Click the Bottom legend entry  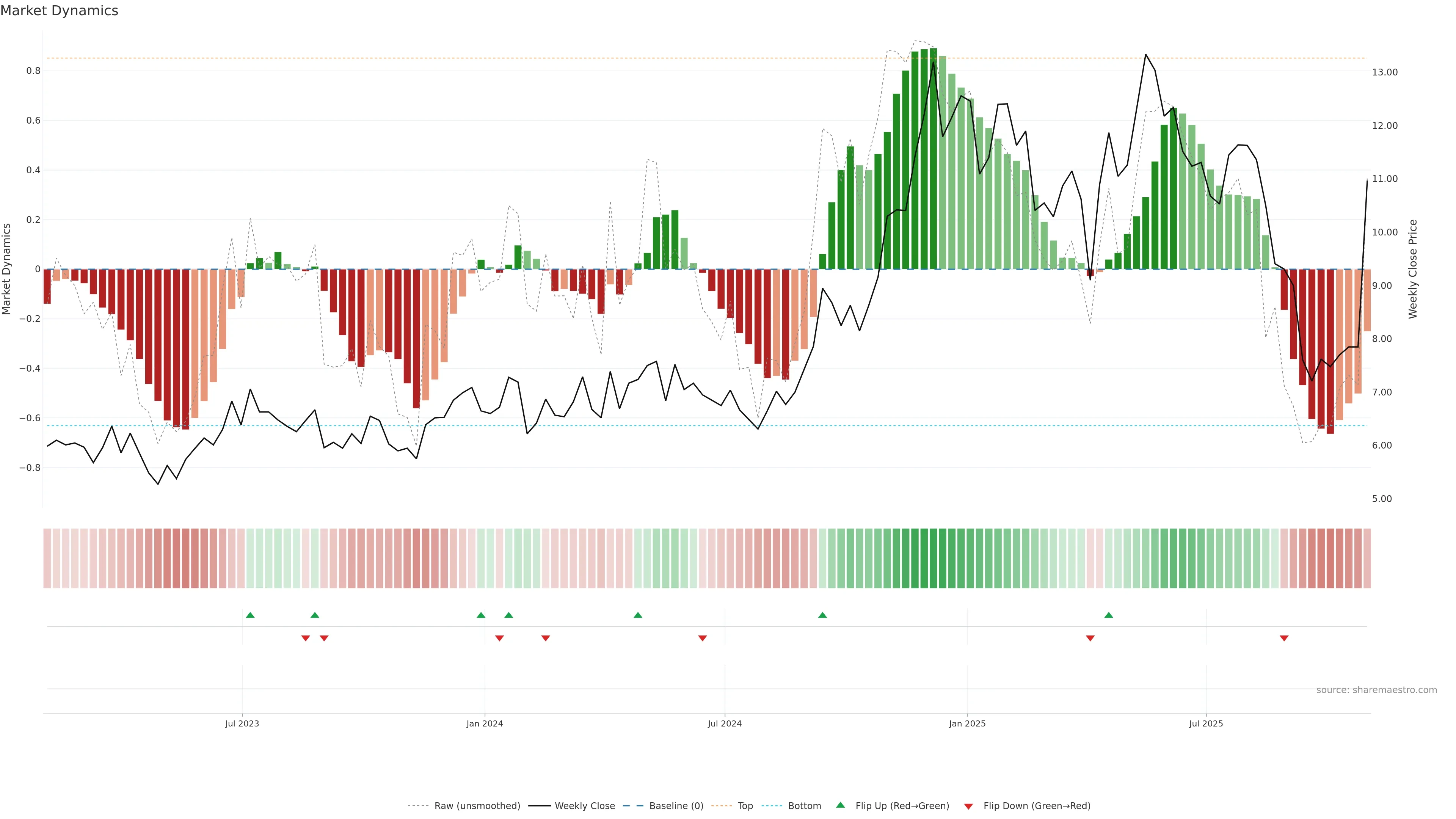point(804,806)
